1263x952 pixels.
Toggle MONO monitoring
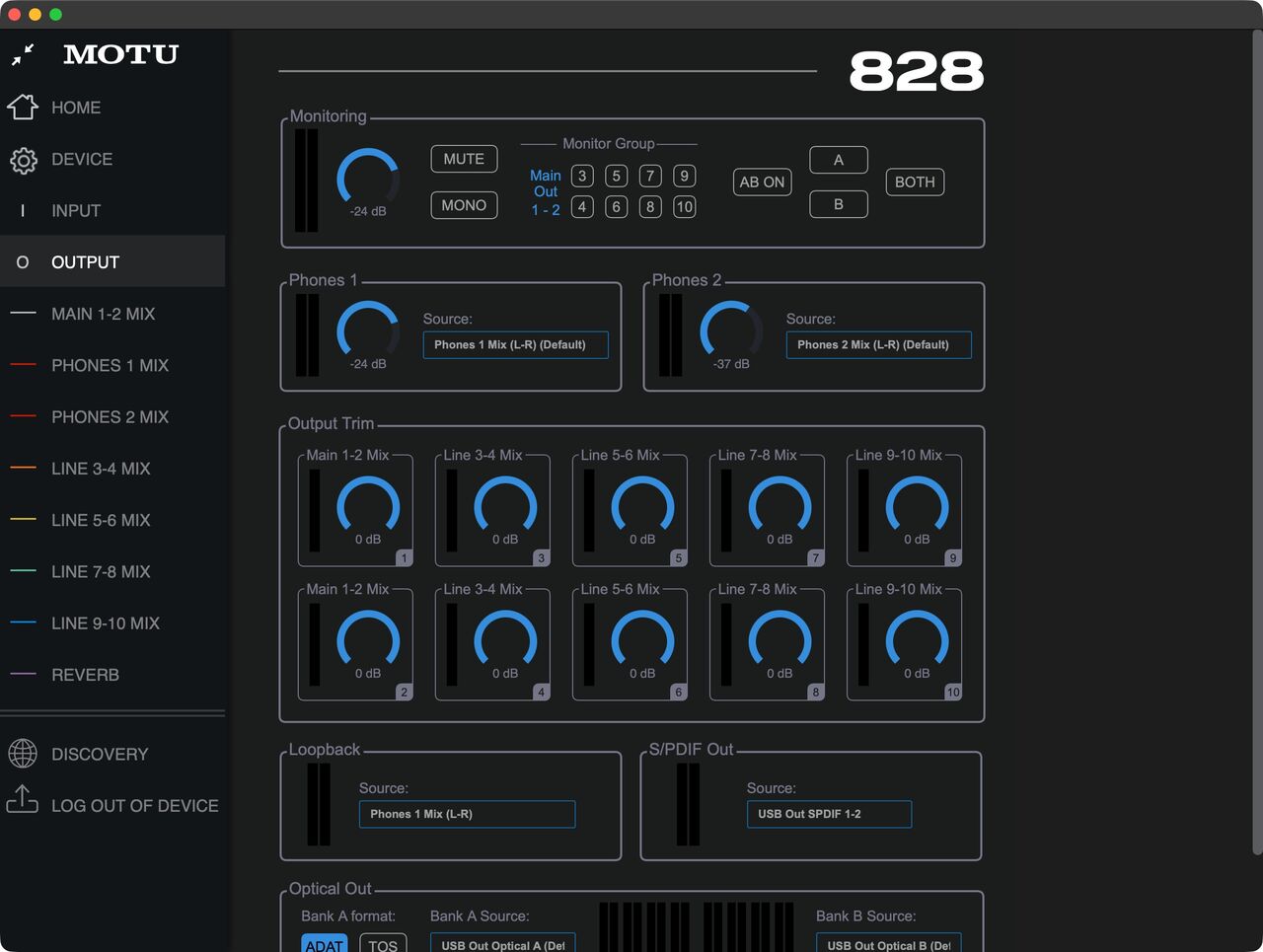click(464, 205)
